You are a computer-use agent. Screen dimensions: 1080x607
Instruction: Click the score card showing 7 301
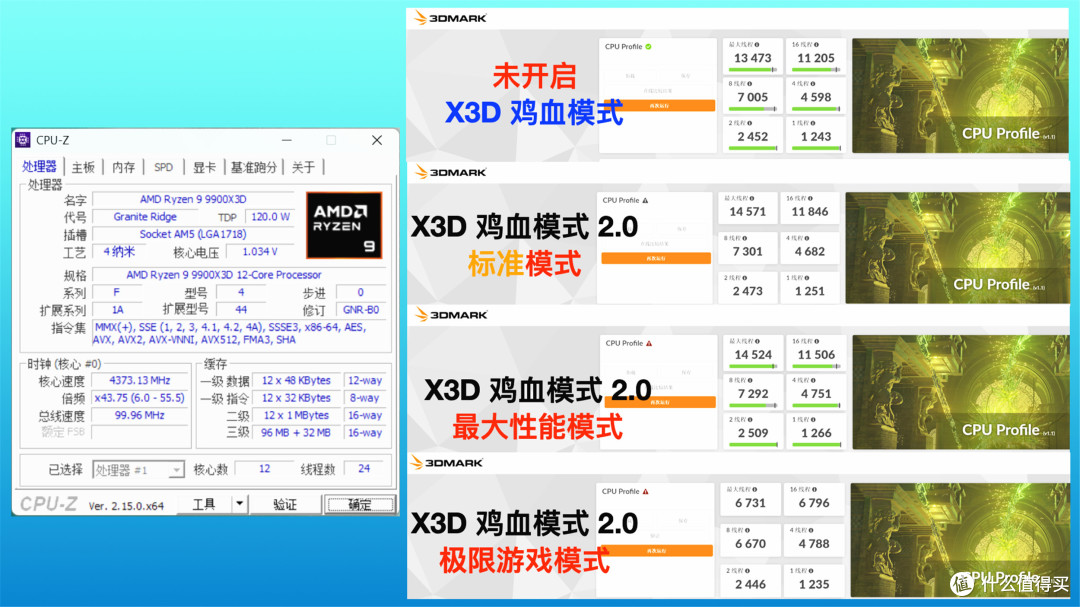(x=747, y=248)
